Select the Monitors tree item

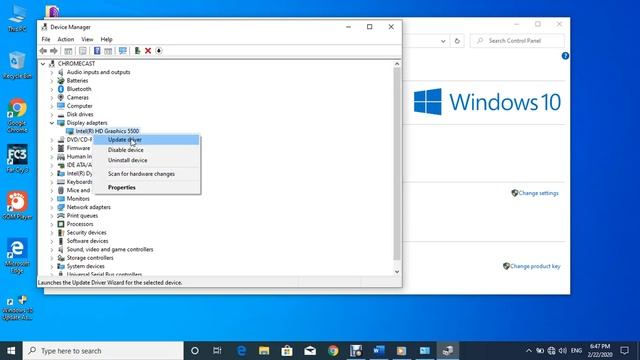click(x=78, y=199)
